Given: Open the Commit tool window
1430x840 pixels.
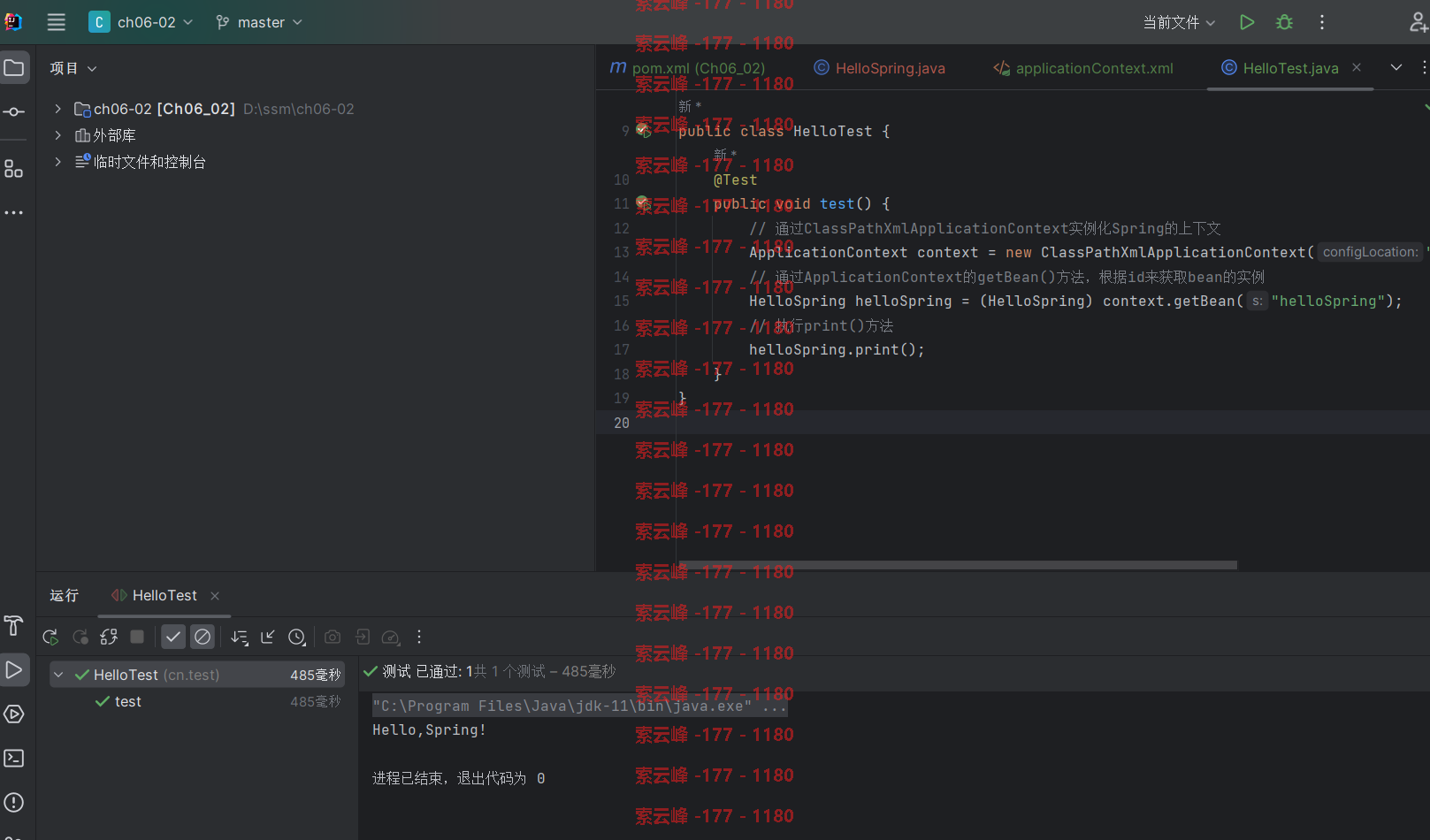Looking at the screenshot, I should click(x=14, y=111).
